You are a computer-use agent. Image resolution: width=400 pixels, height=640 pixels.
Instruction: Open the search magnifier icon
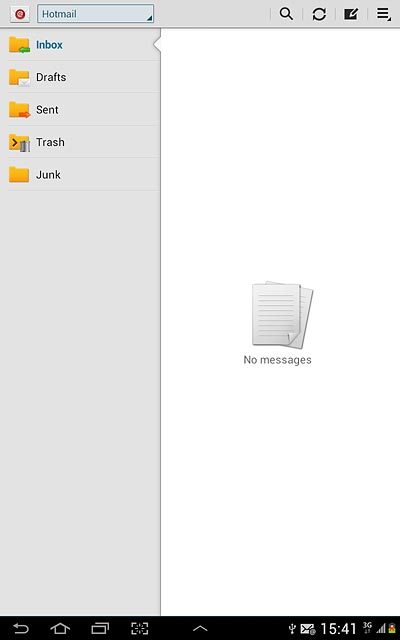coord(286,14)
